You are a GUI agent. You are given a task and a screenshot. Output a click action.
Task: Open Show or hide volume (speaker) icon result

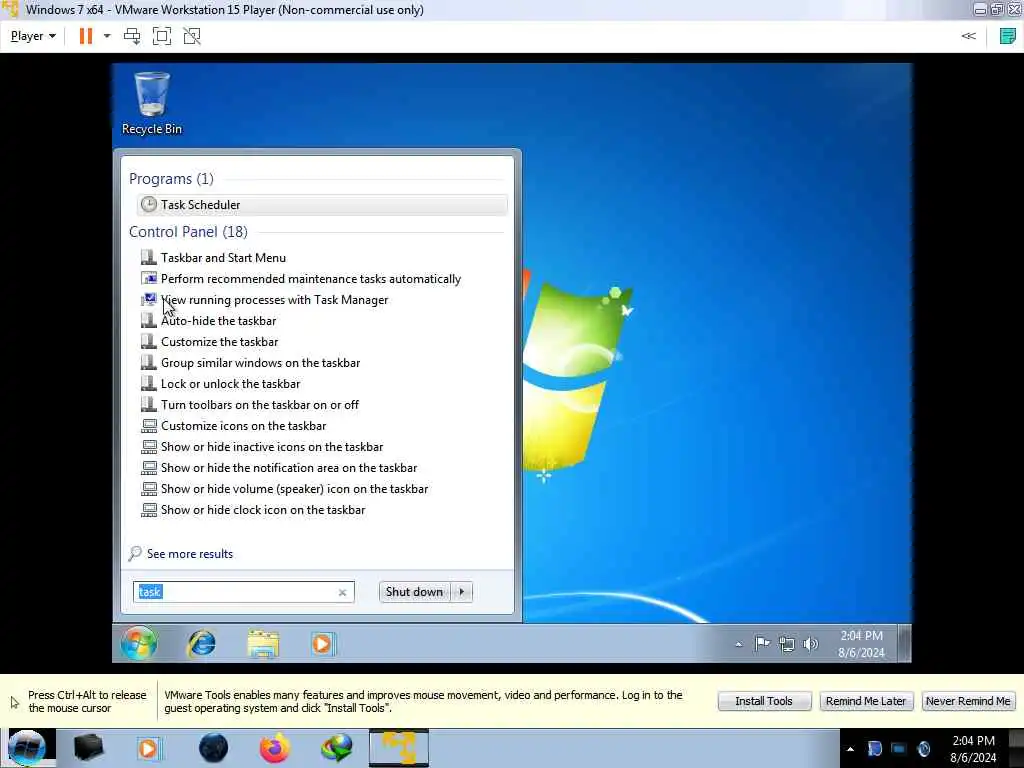[x=294, y=488]
